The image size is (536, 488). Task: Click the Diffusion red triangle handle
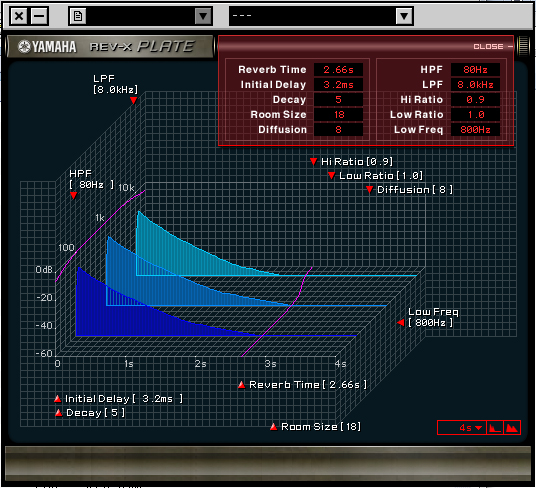(x=369, y=189)
